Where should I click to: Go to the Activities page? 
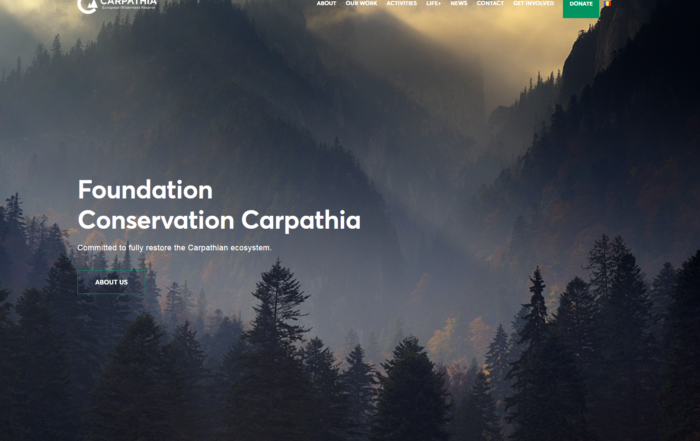401,4
